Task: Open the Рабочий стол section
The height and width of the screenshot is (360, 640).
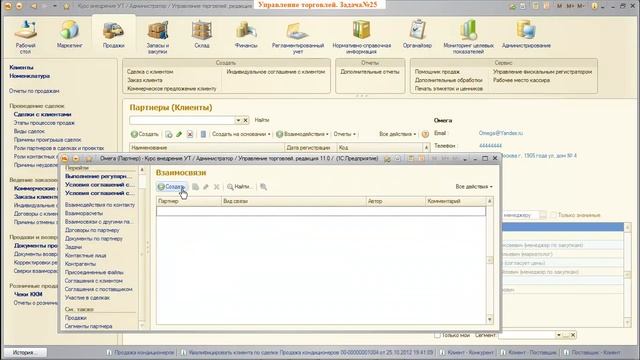Action: [25, 37]
